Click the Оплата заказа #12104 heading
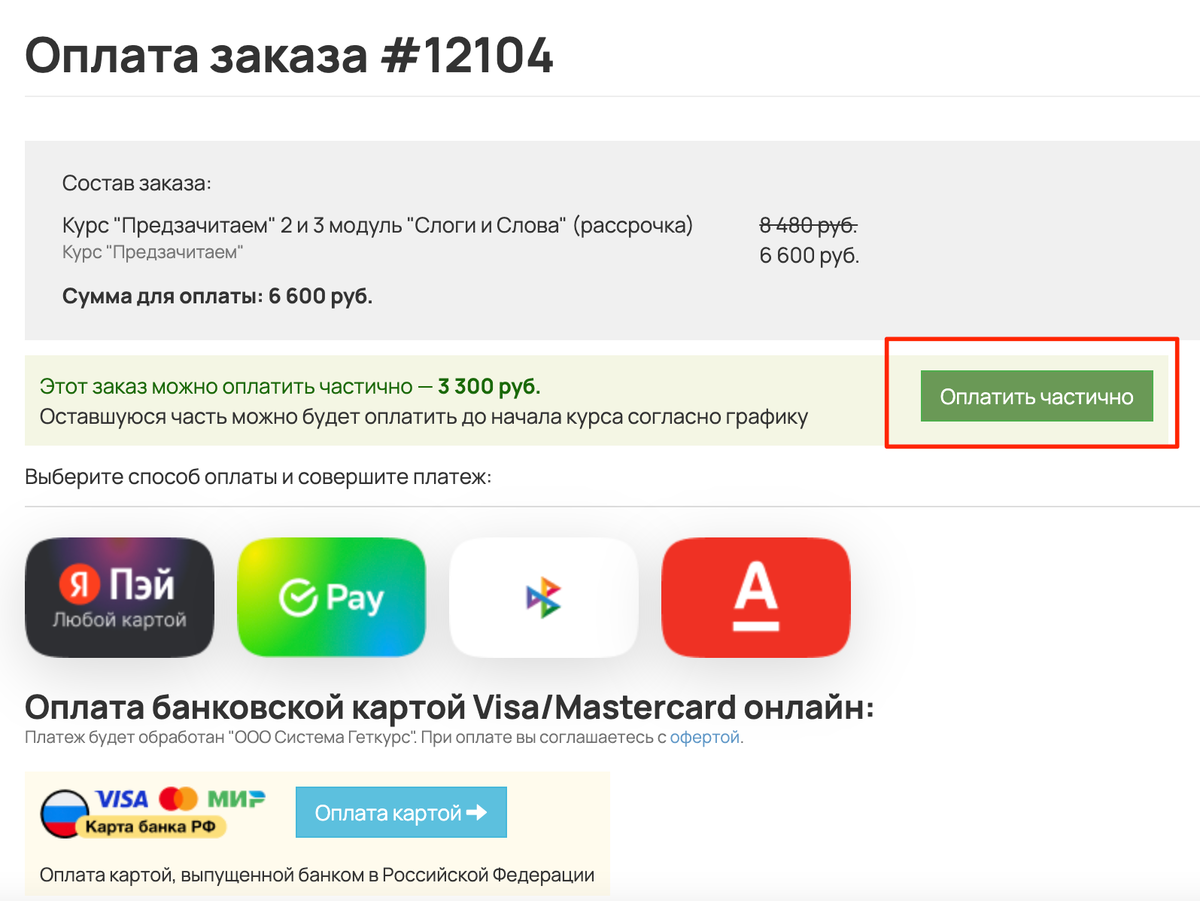The height and width of the screenshot is (901, 1200). point(289,54)
